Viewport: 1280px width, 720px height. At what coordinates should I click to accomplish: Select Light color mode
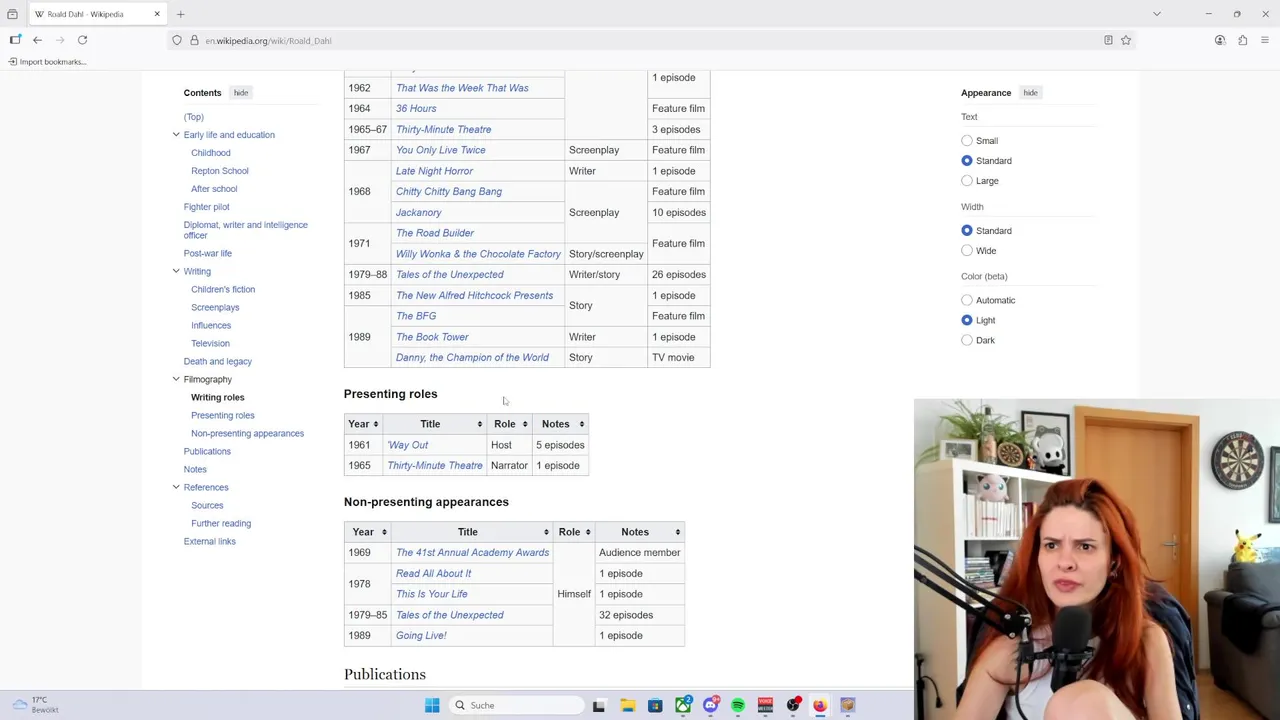967,320
